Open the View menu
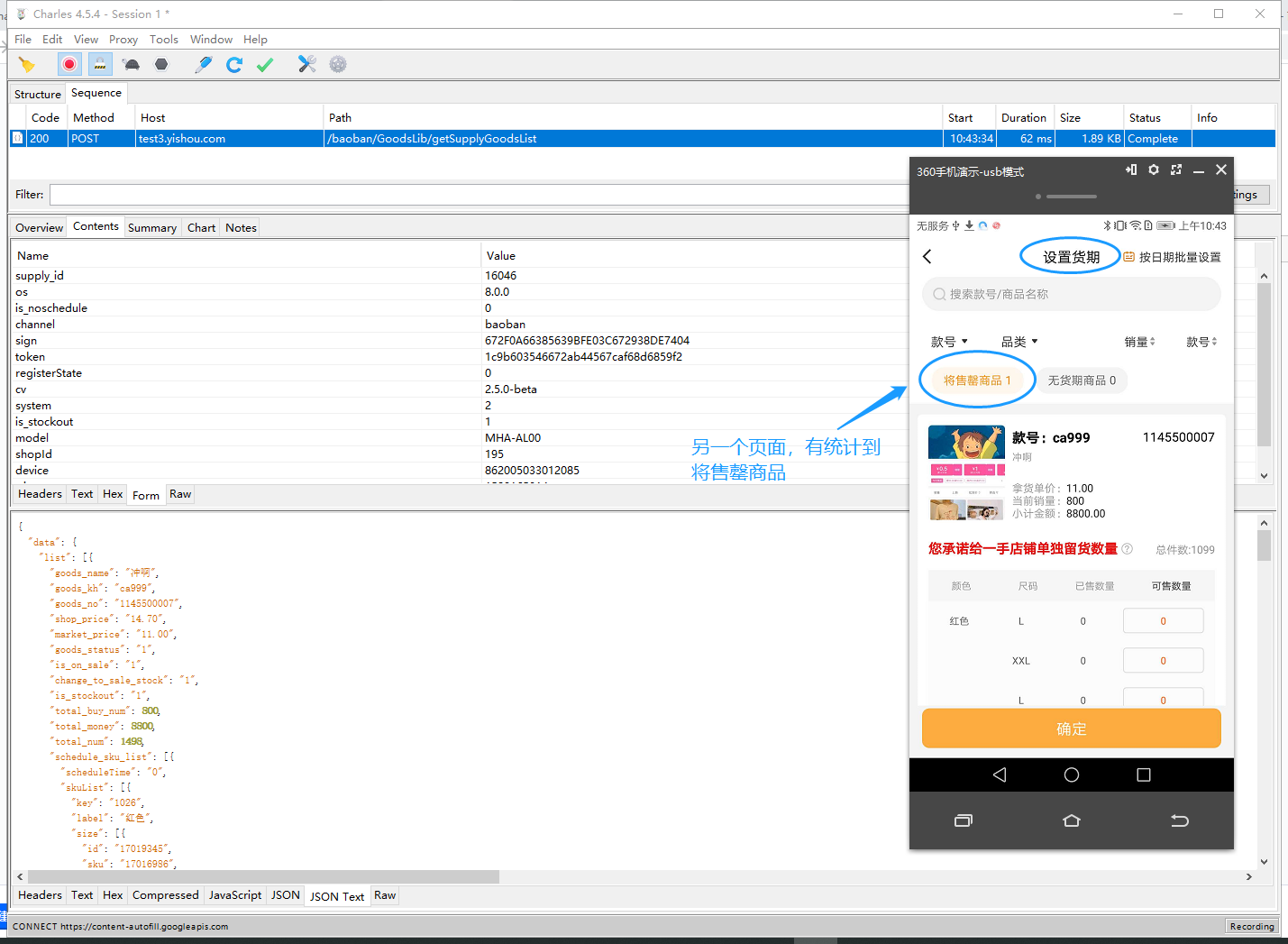1288x944 pixels. pyautogui.click(x=86, y=40)
